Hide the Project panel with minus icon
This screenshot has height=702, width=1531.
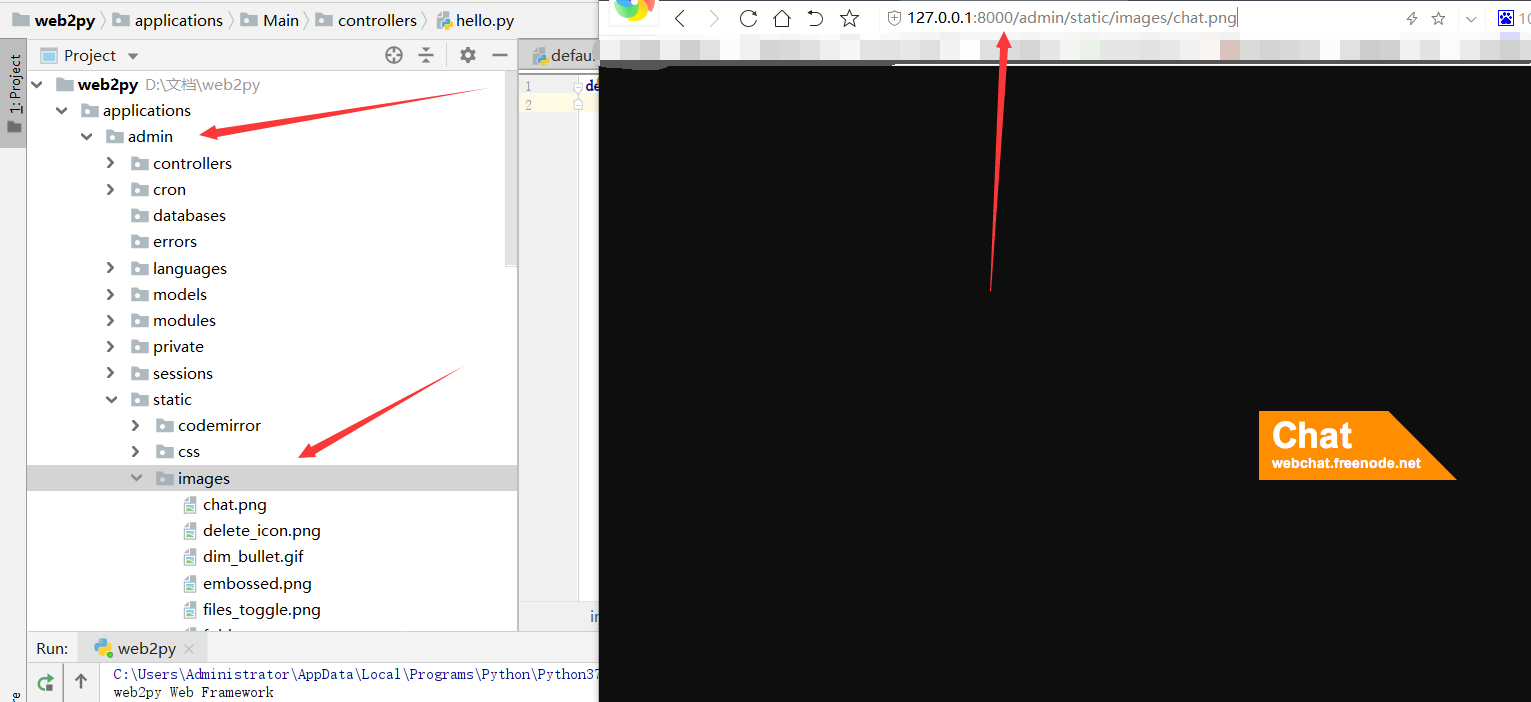click(x=500, y=56)
